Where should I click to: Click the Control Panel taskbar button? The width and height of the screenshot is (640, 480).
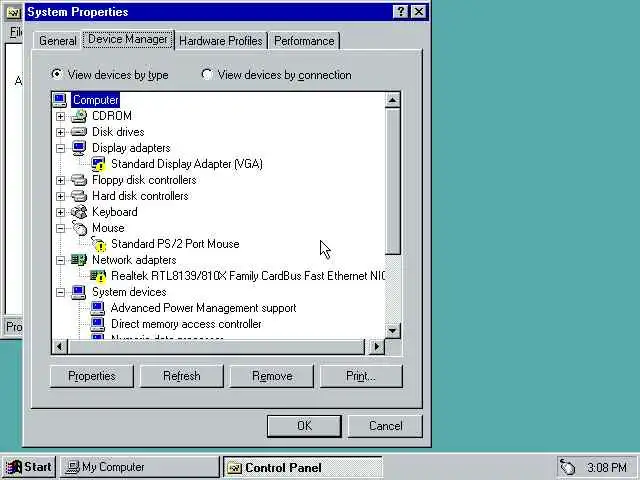click(x=302, y=468)
